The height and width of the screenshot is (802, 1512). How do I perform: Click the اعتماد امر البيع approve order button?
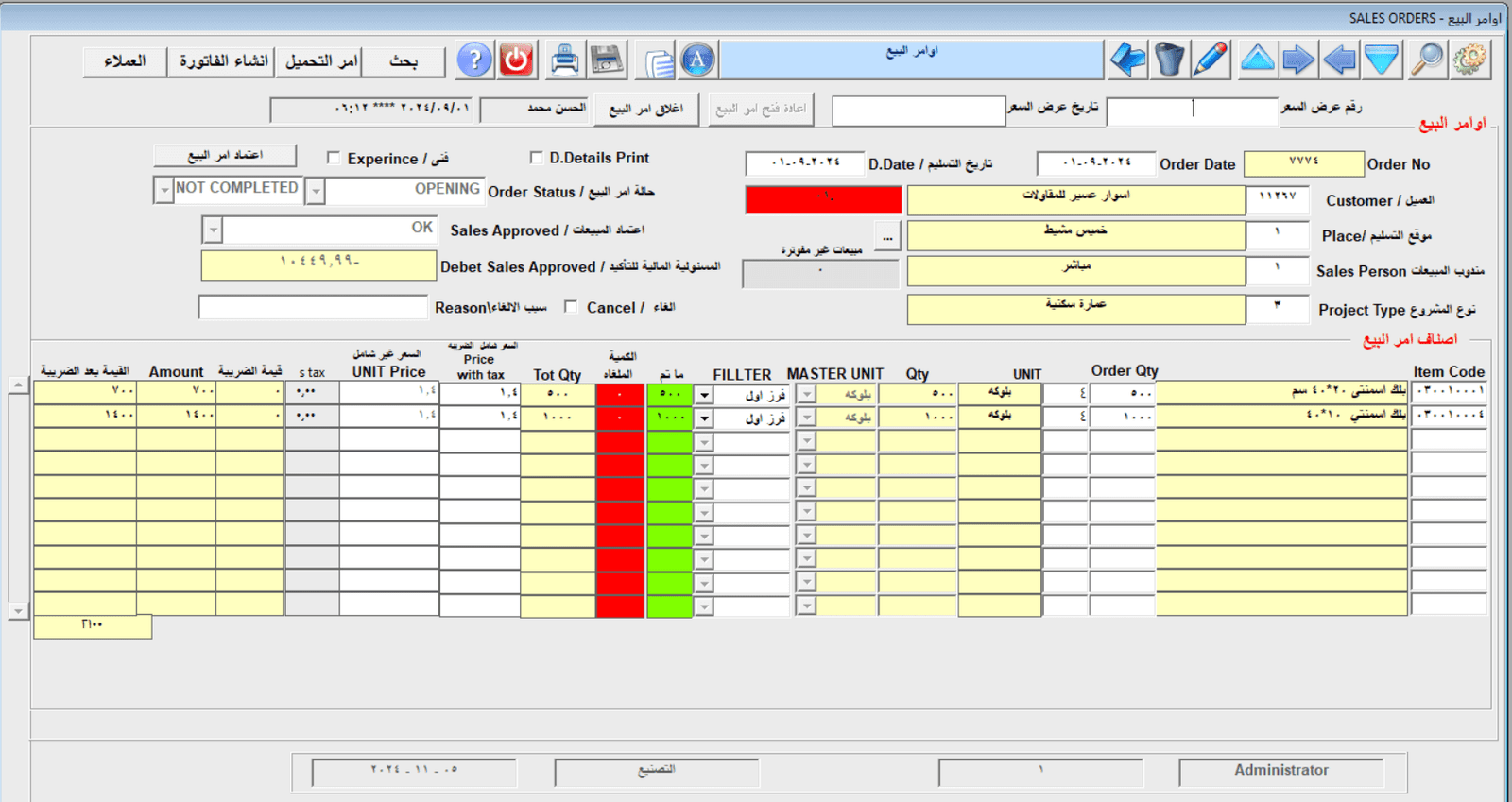(225, 155)
